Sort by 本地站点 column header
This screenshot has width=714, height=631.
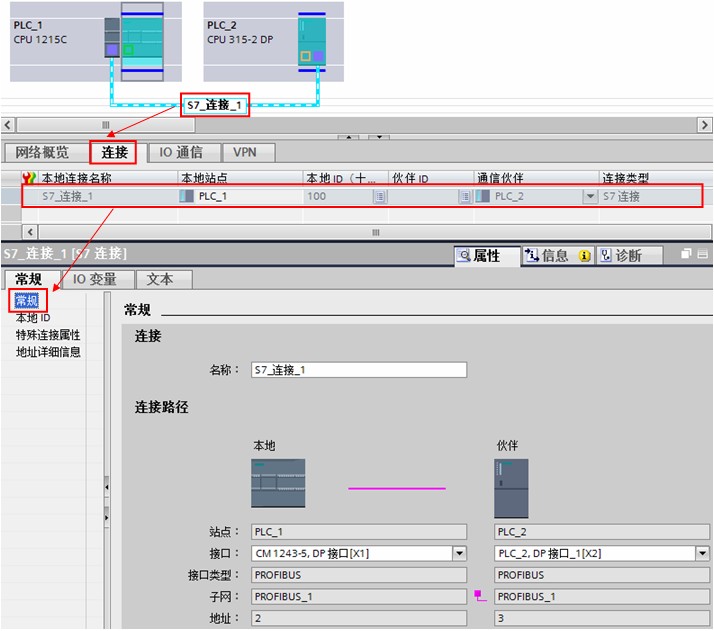(x=204, y=178)
